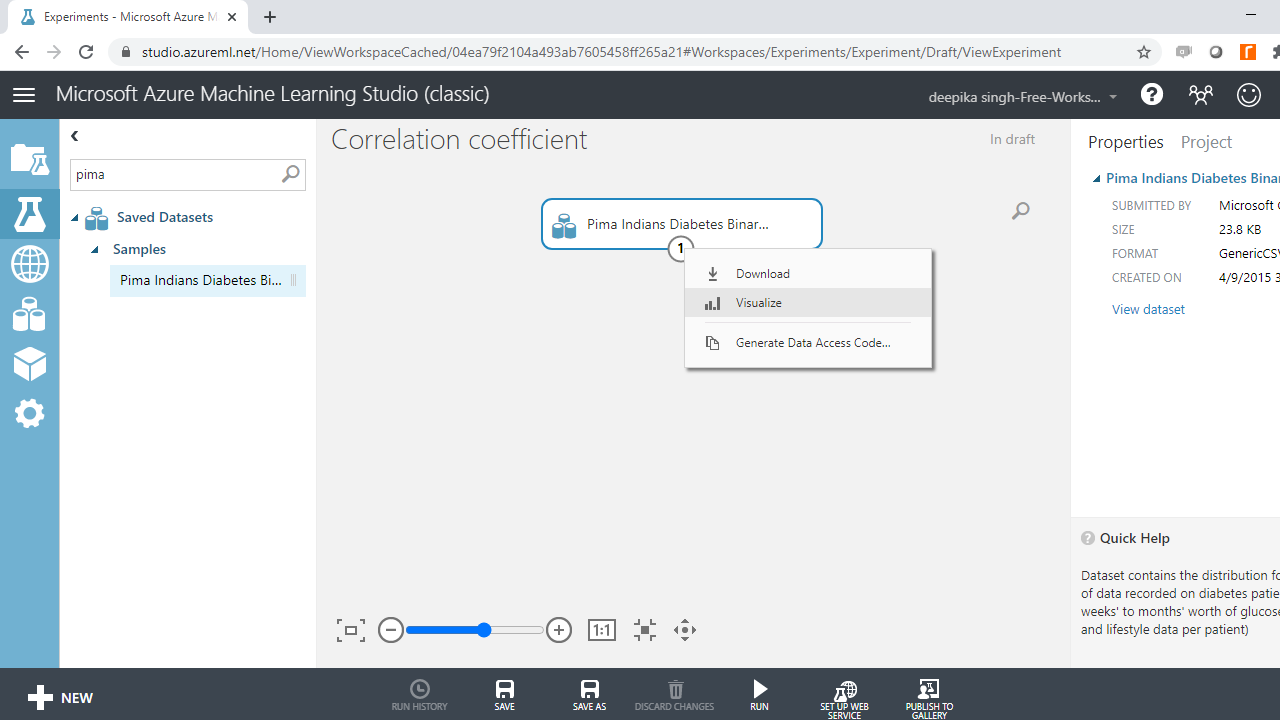Click the Pima Indians Diabetes properties heading
This screenshot has width=1280, height=720.
tap(1193, 179)
